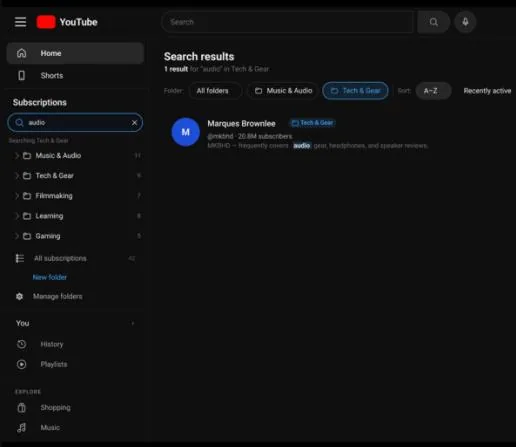This screenshot has height=447, width=516.
Task: Open Marques Brownlee channel avatar
Action: tap(185, 132)
